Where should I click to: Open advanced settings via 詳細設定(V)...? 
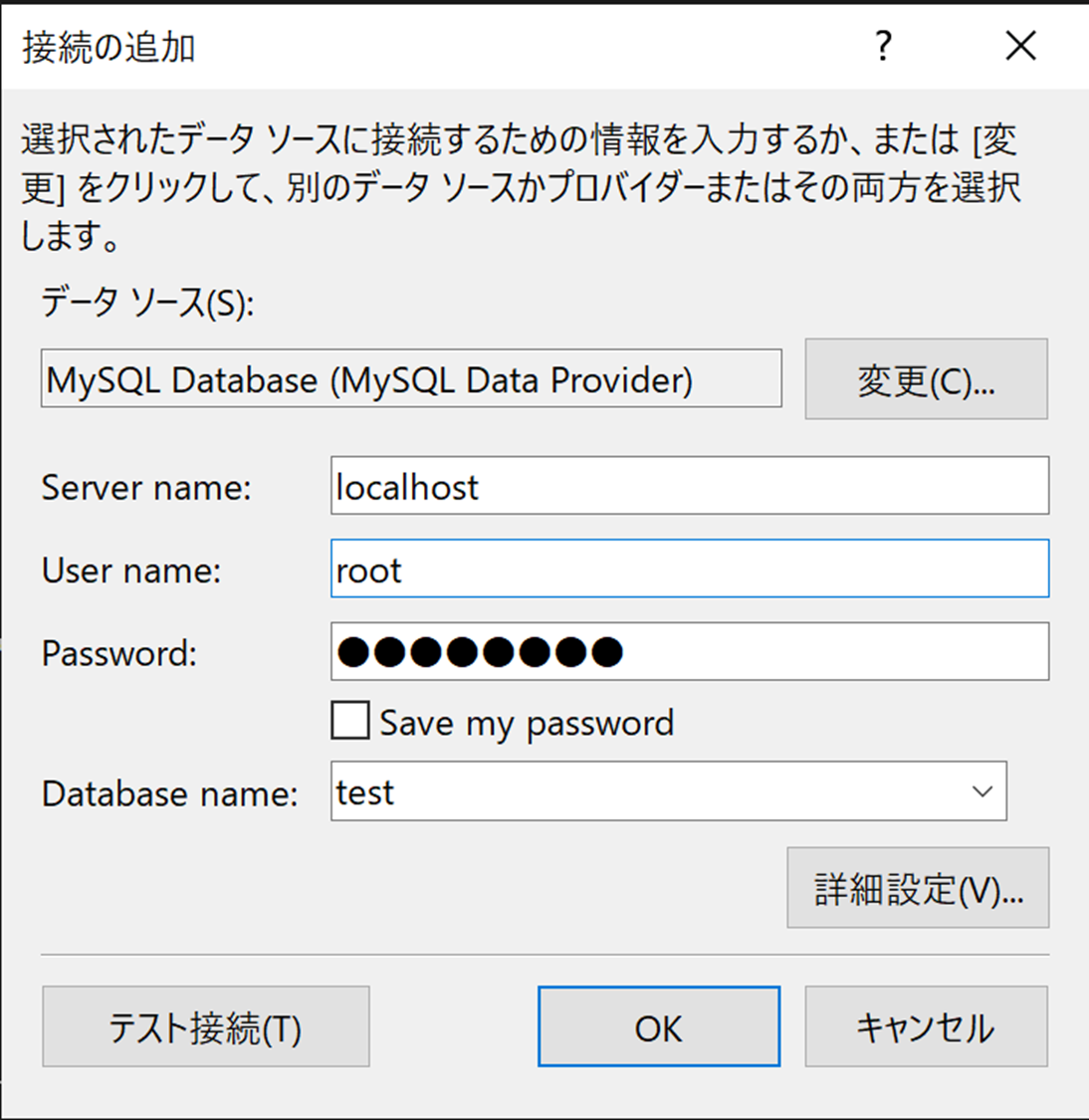(x=919, y=888)
